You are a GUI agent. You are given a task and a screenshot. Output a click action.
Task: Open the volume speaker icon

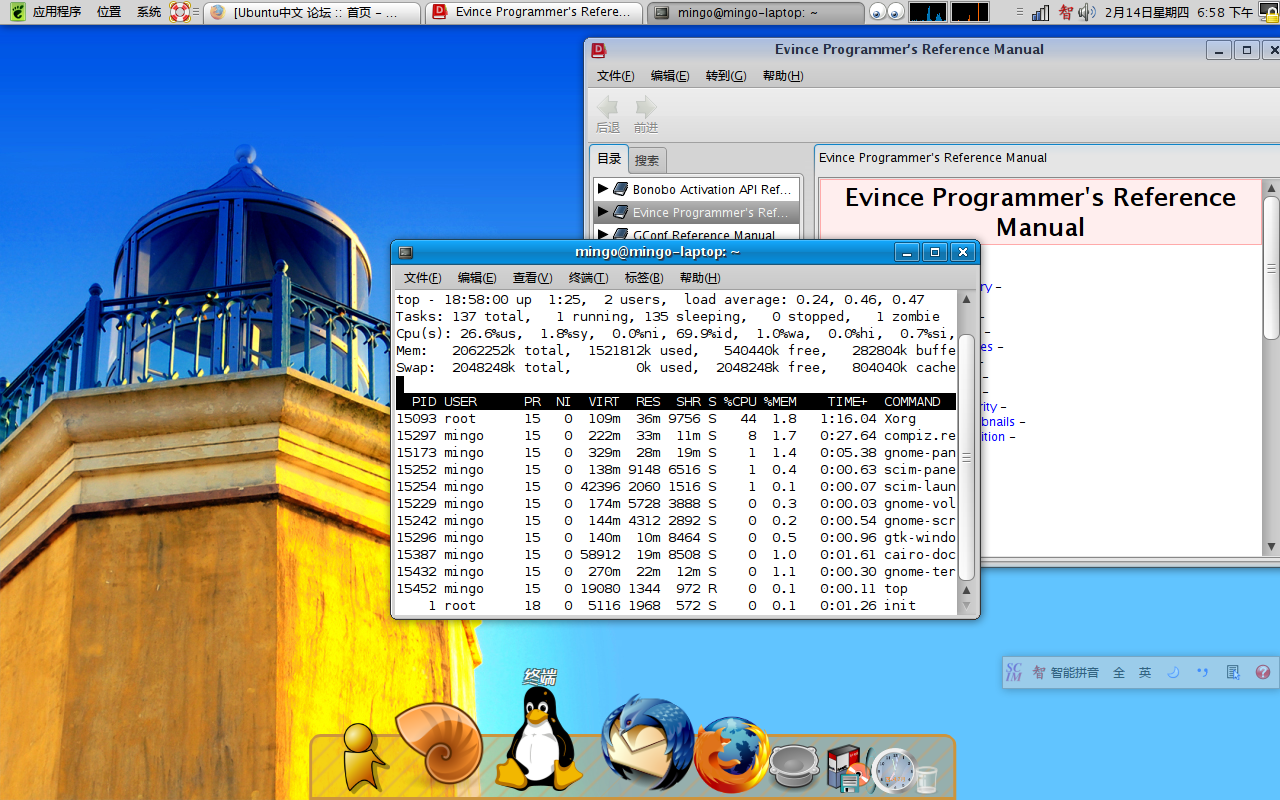point(1087,12)
